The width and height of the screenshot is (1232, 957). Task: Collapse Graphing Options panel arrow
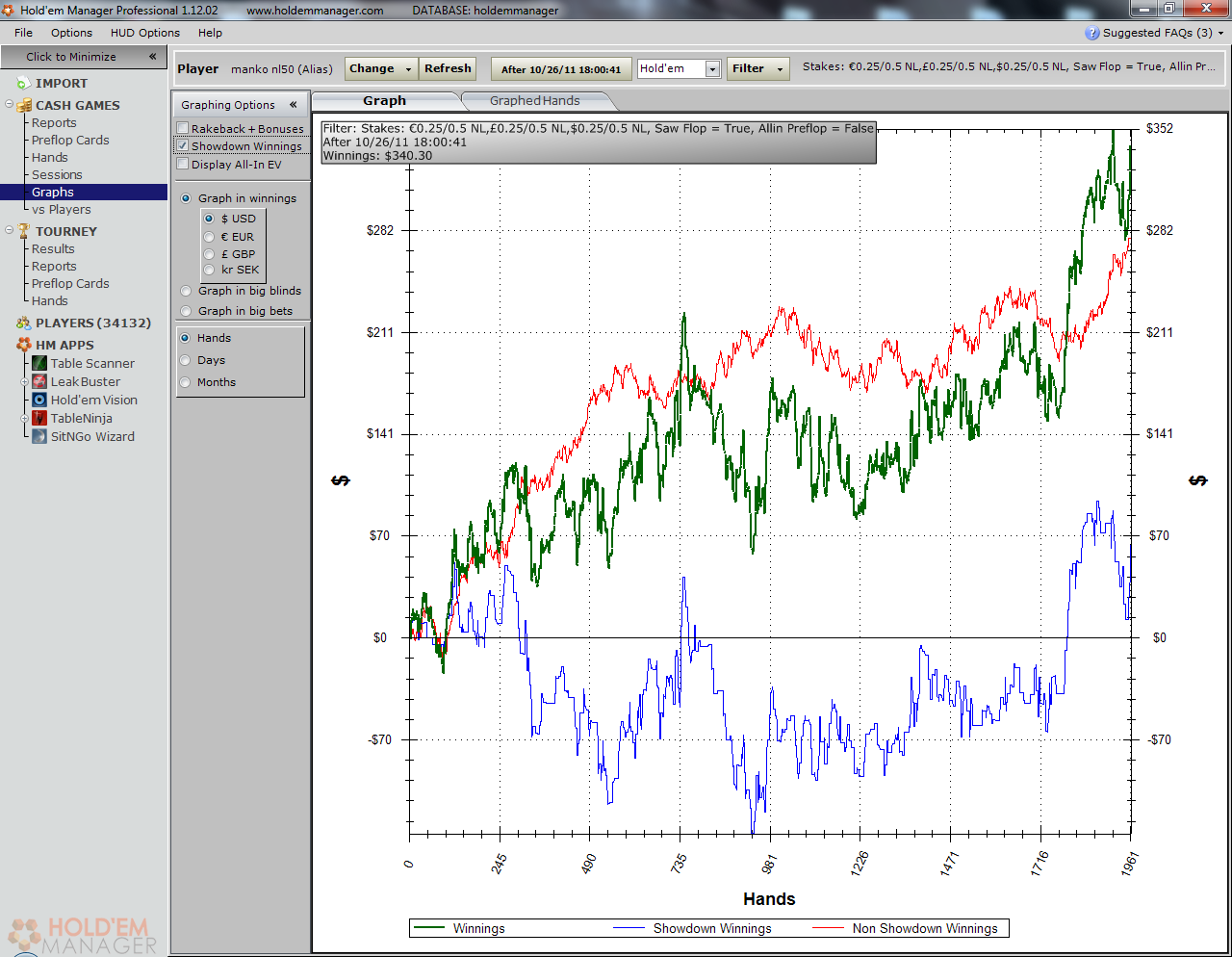[x=294, y=105]
